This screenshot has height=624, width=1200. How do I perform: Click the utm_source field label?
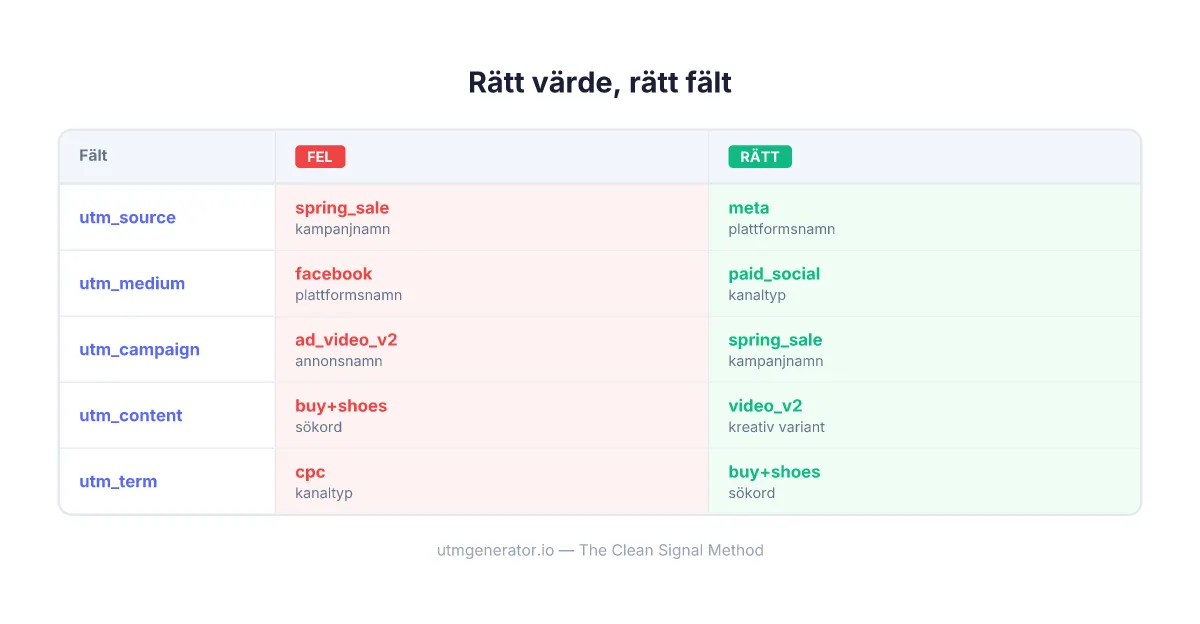pyautogui.click(x=127, y=217)
